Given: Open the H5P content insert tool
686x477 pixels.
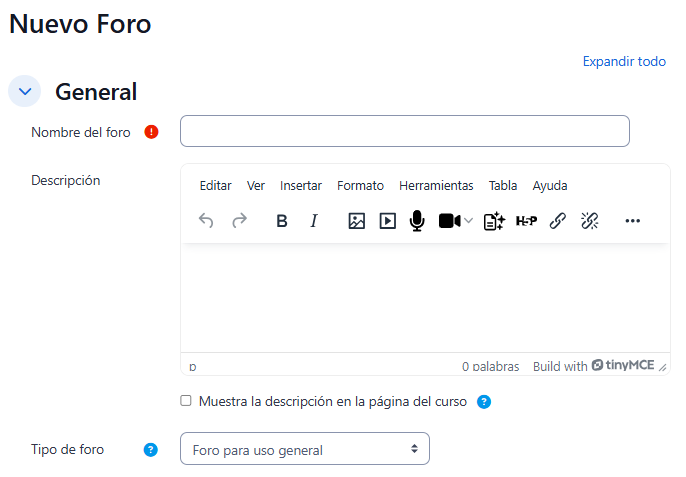Looking at the screenshot, I should [526, 221].
